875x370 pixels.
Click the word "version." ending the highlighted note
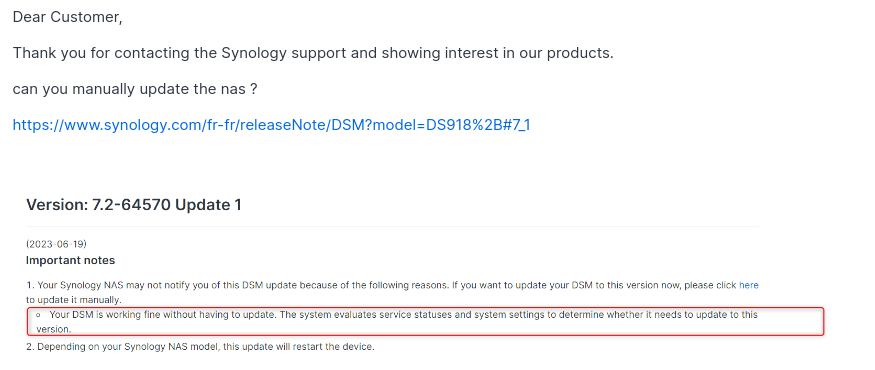54,329
